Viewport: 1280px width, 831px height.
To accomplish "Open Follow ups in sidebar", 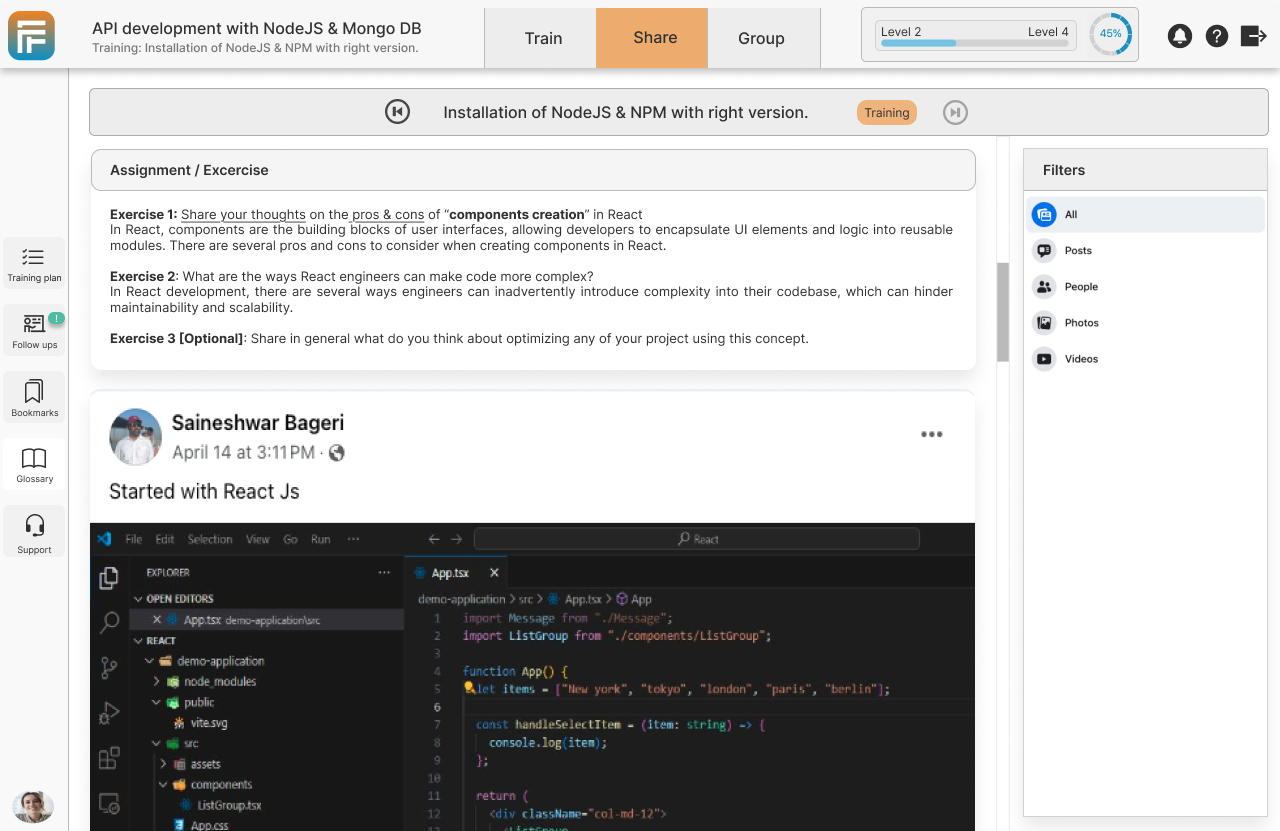I will [x=34, y=331].
